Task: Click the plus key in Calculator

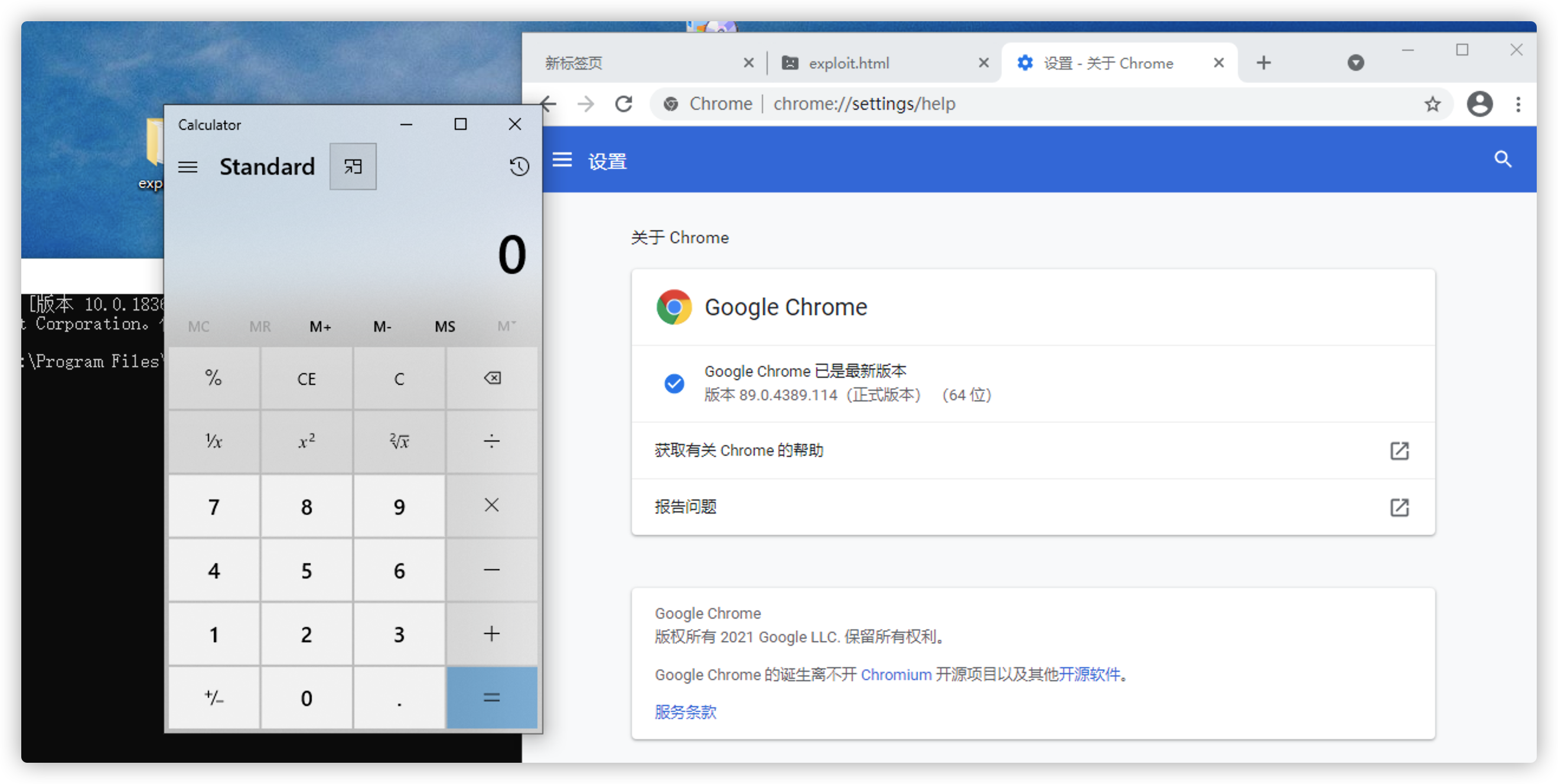Action: click(x=492, y=634)
